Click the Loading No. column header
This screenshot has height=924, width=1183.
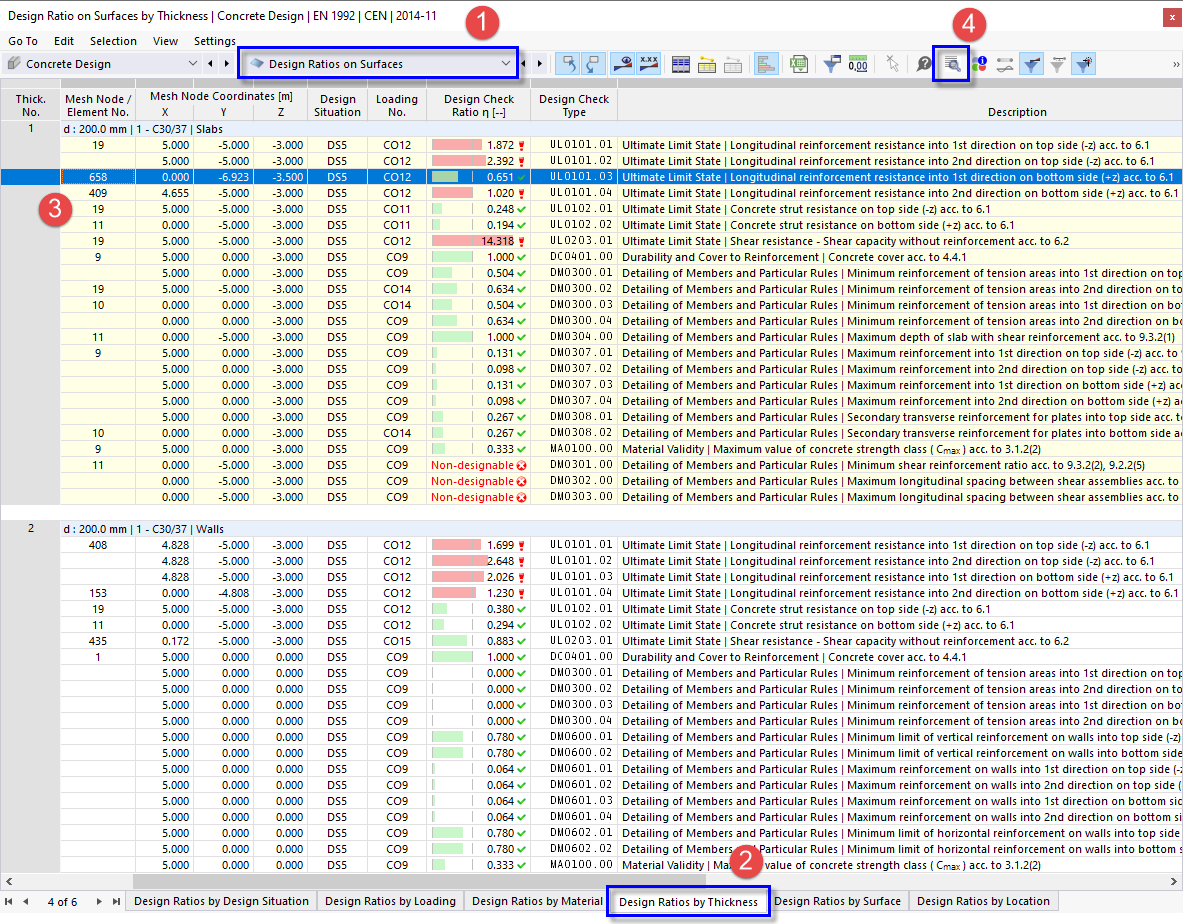click(x=397, y=105)
